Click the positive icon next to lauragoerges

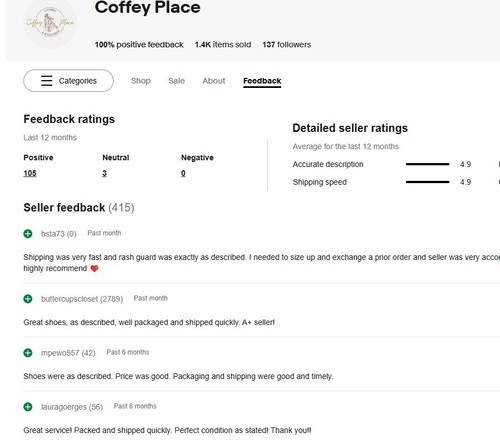[28, 407]
